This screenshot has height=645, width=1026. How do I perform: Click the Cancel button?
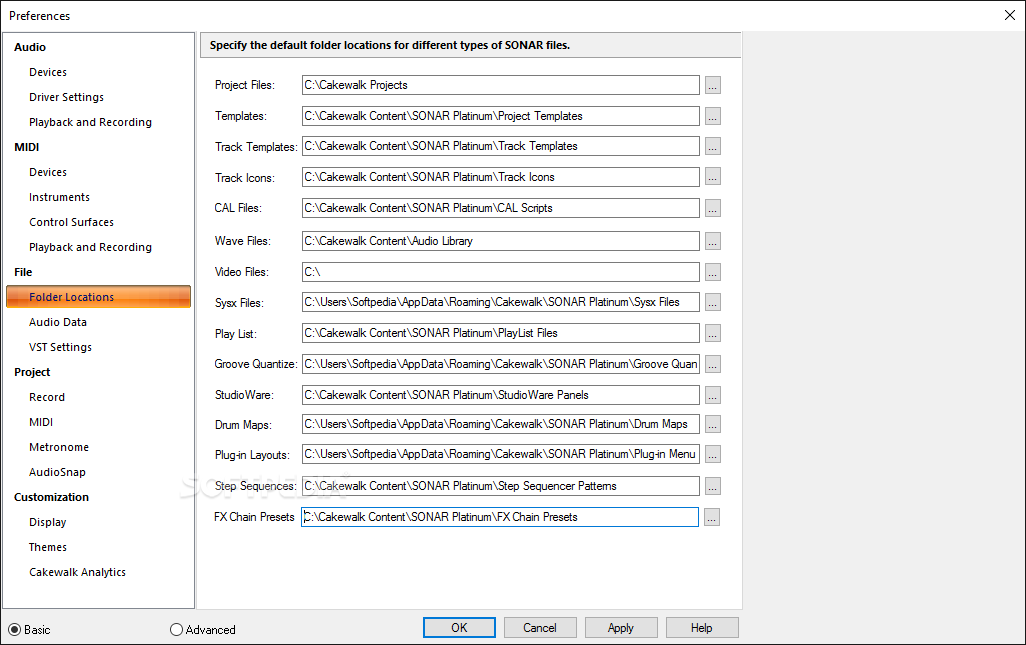tap(540, 627)
